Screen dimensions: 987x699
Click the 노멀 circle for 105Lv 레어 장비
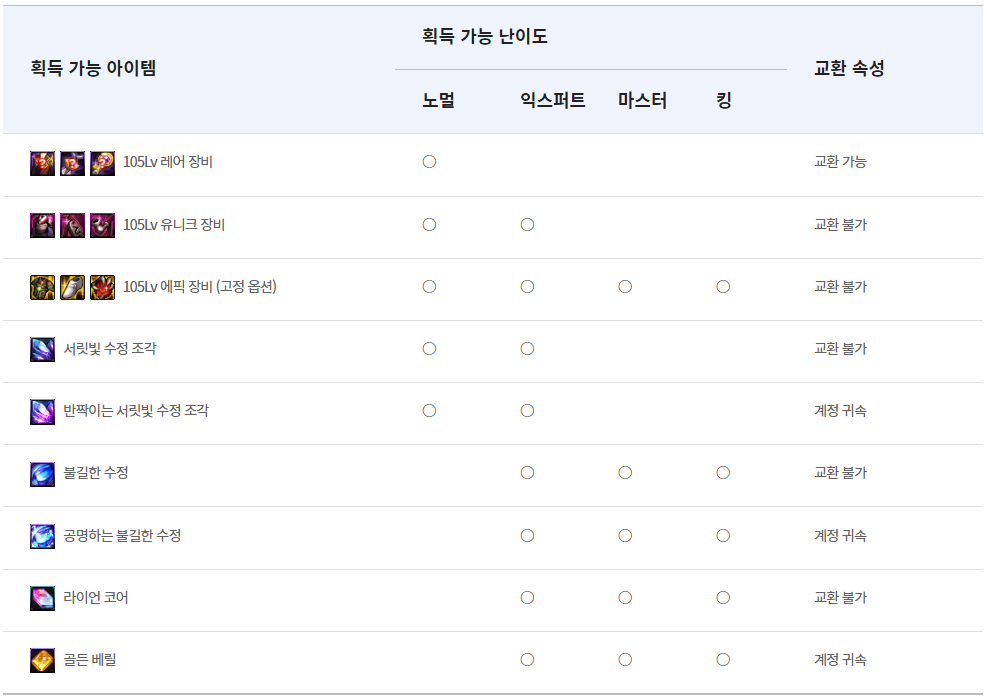[429, 162]
